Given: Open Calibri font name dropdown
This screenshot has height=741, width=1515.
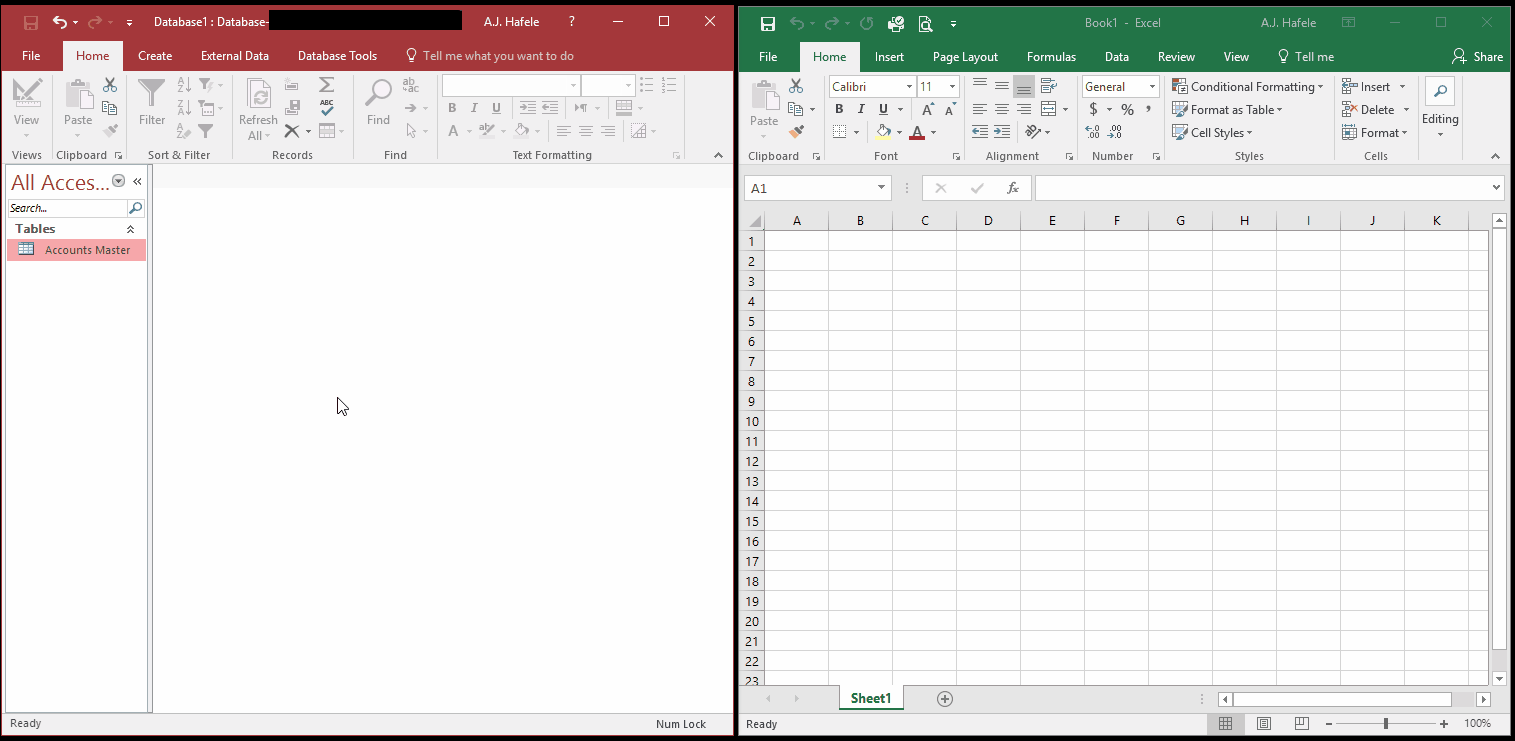Looking at the screenshot, I should coord(909,87).
